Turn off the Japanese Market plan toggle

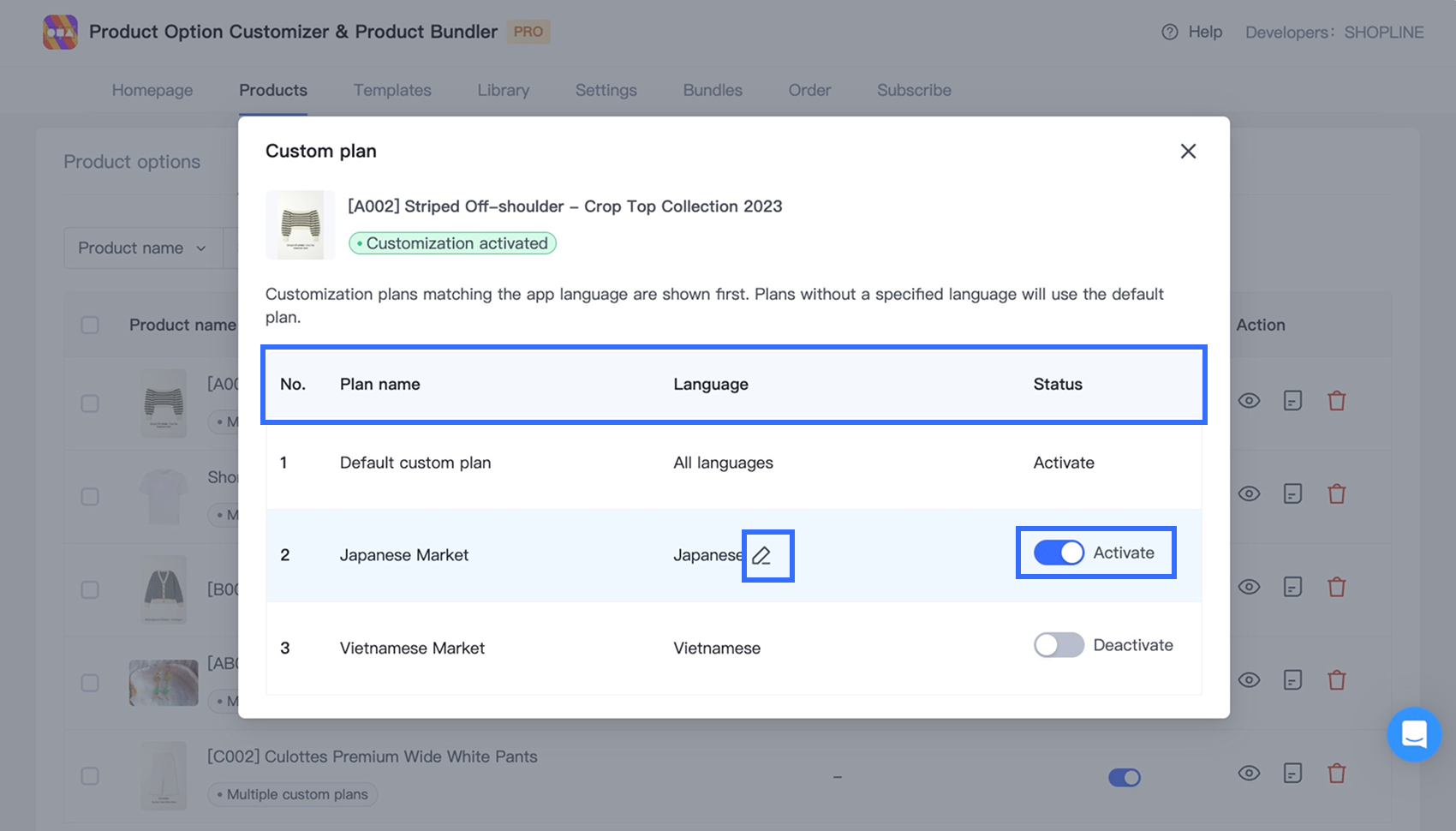click(x=1059, y=553)
